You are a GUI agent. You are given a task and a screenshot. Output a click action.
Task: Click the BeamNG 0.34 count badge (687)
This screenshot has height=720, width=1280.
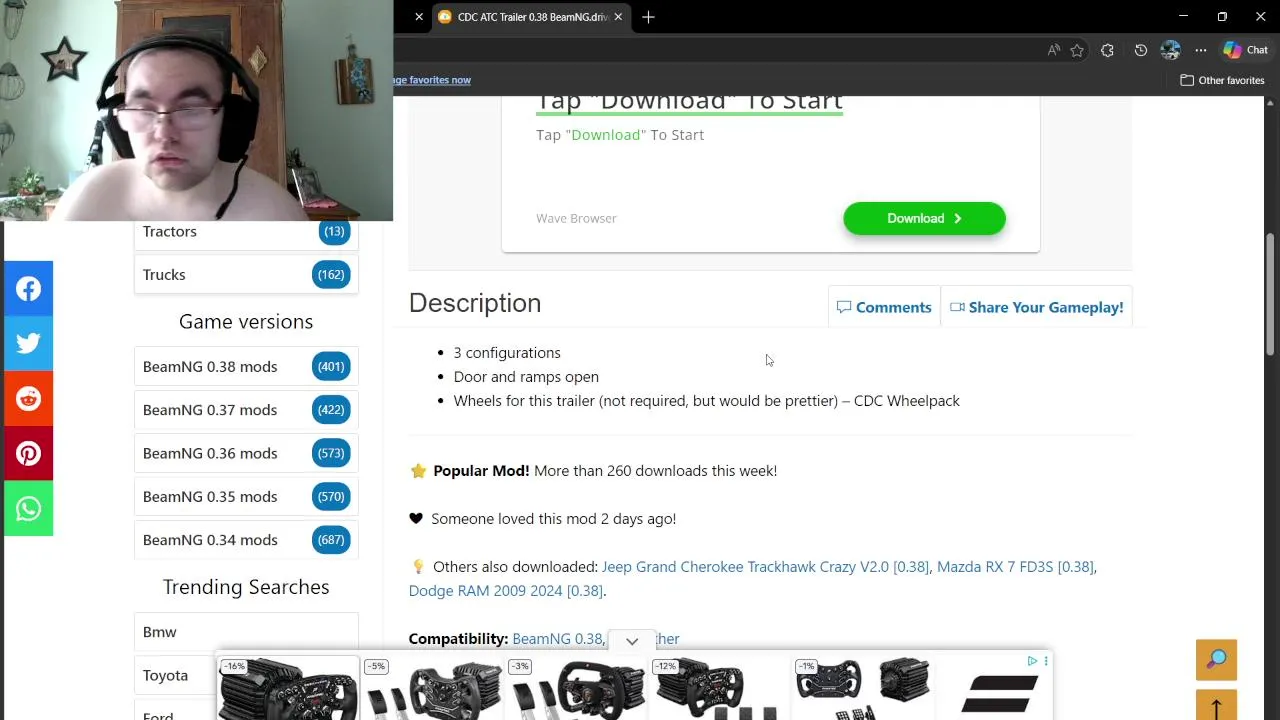pyautogui.click(x=331, y=540)
